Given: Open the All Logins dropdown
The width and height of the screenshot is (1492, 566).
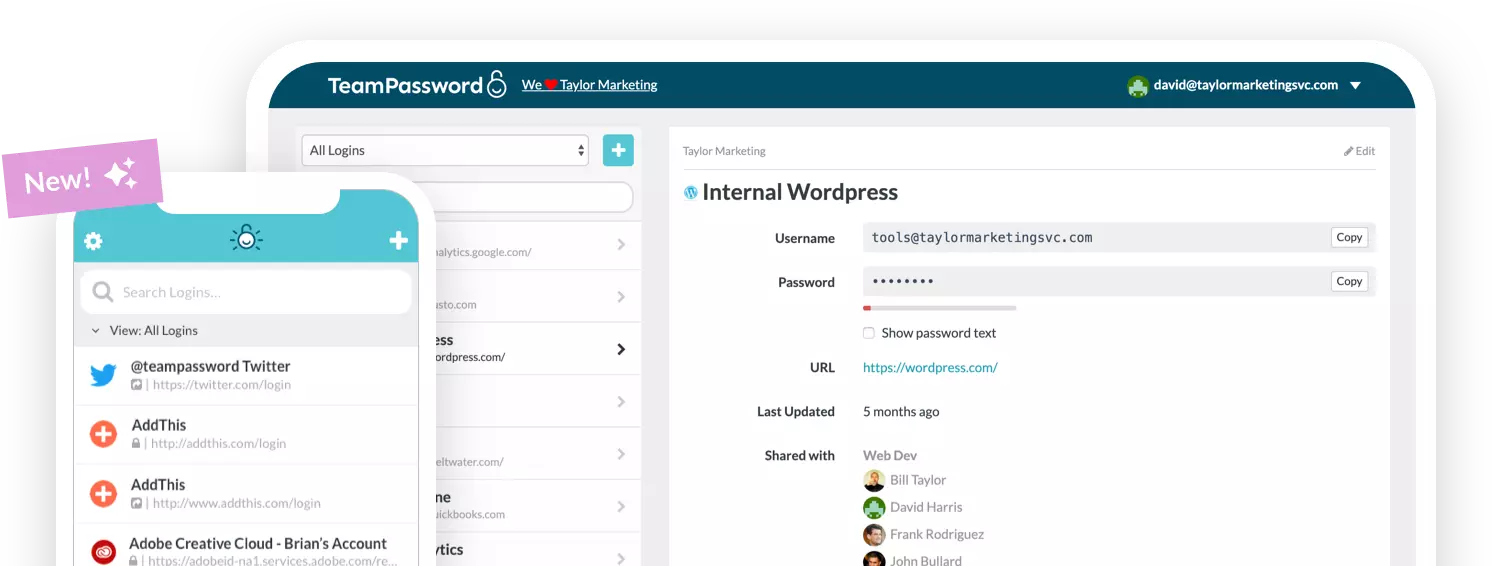Looking at the screenshot, I should coord(445,150).
